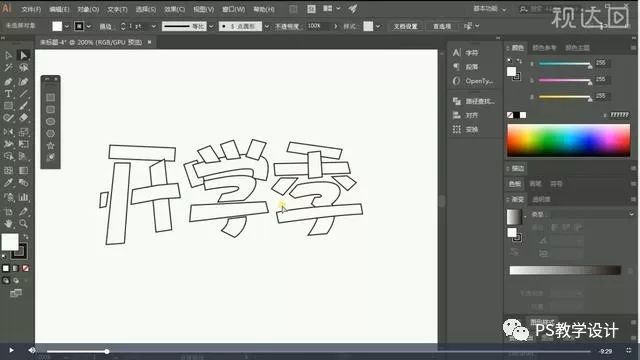Select the Rectangle tool in main toolbox

(x=8, y=106)
